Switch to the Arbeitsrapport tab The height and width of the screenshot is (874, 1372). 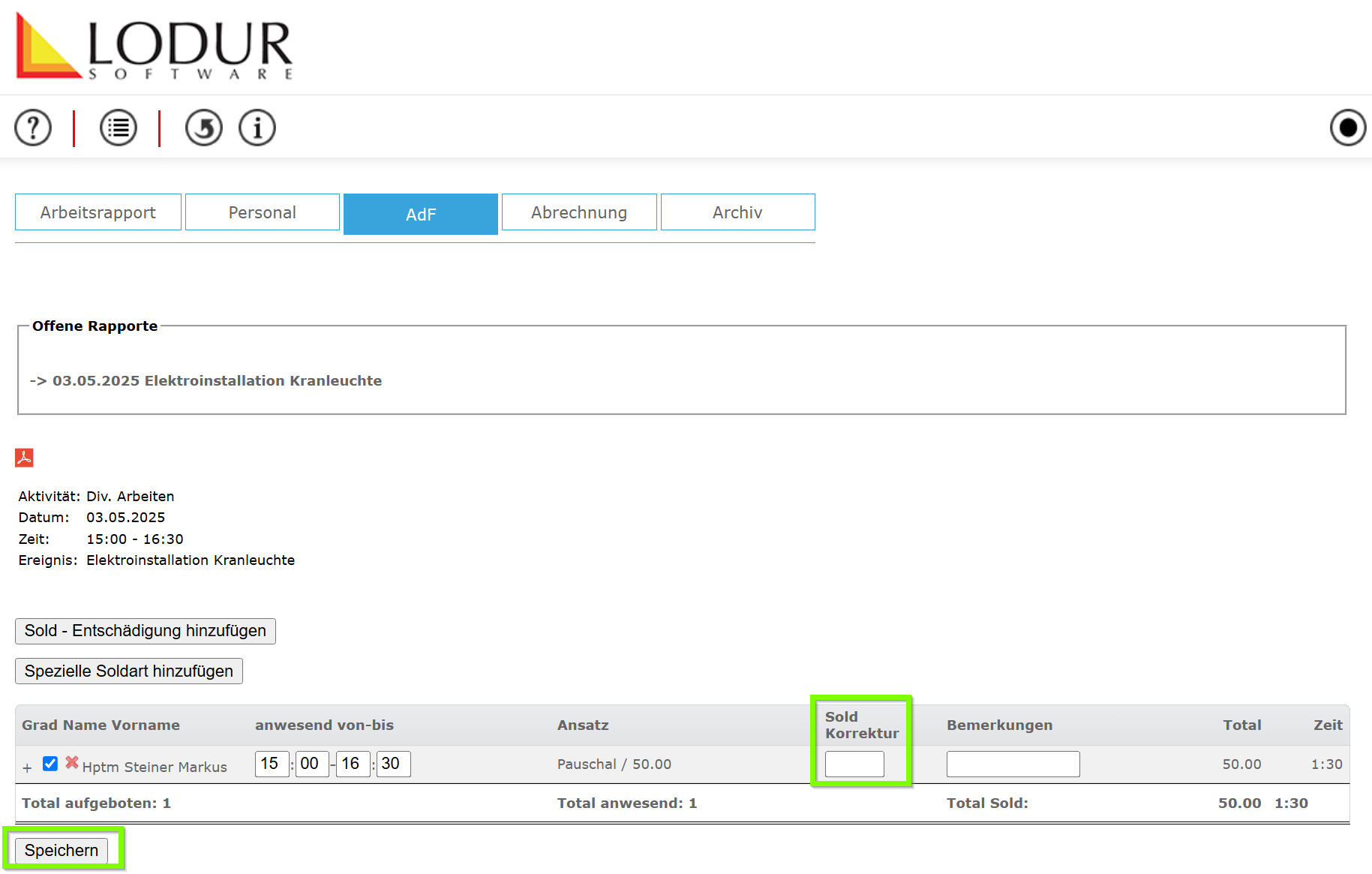[98, 212]
